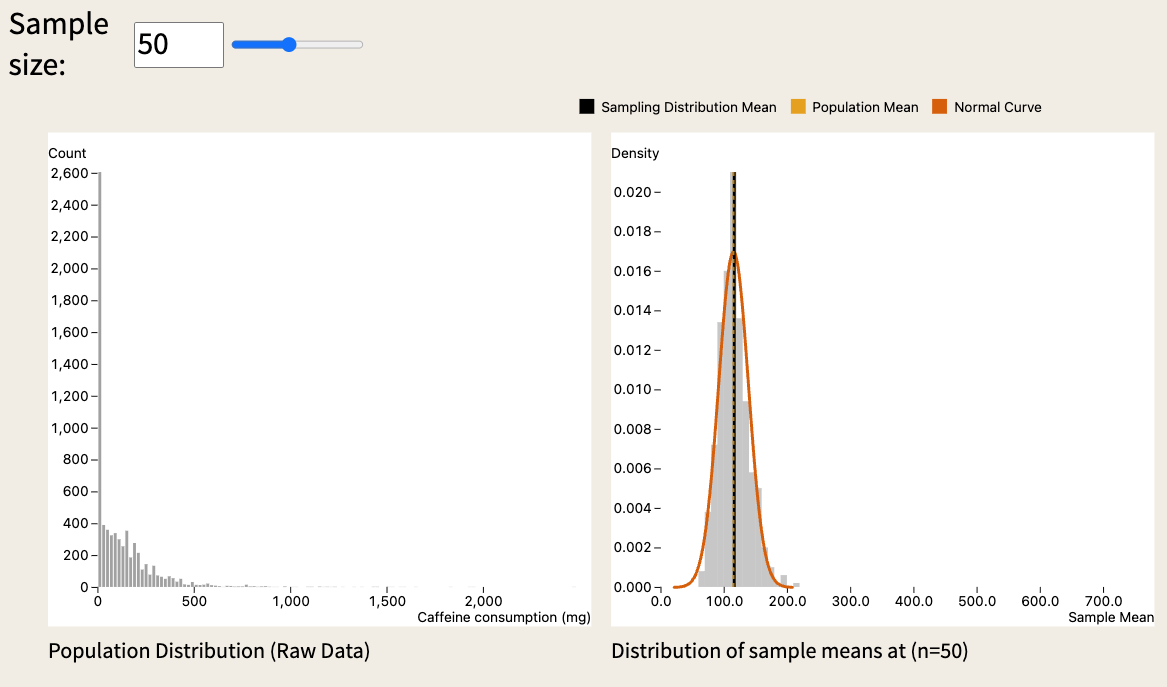Click the 'Density' y-axis label

coord(635,153)
